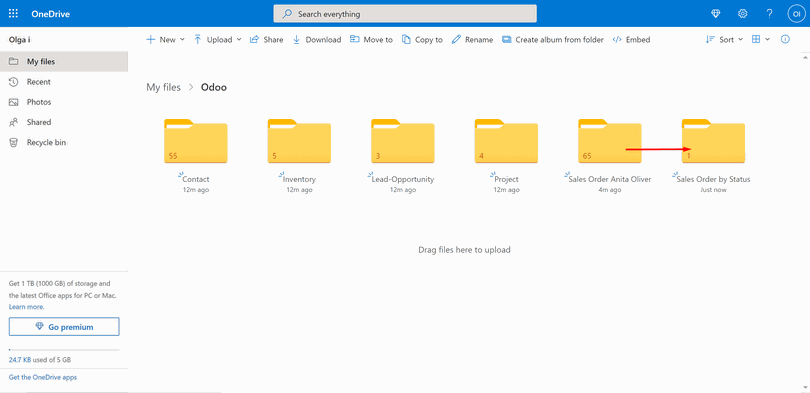The width and height of the screenshot is (810, 393).
Task: Select Recent in sidebar
Action: [x=64, y=82]
